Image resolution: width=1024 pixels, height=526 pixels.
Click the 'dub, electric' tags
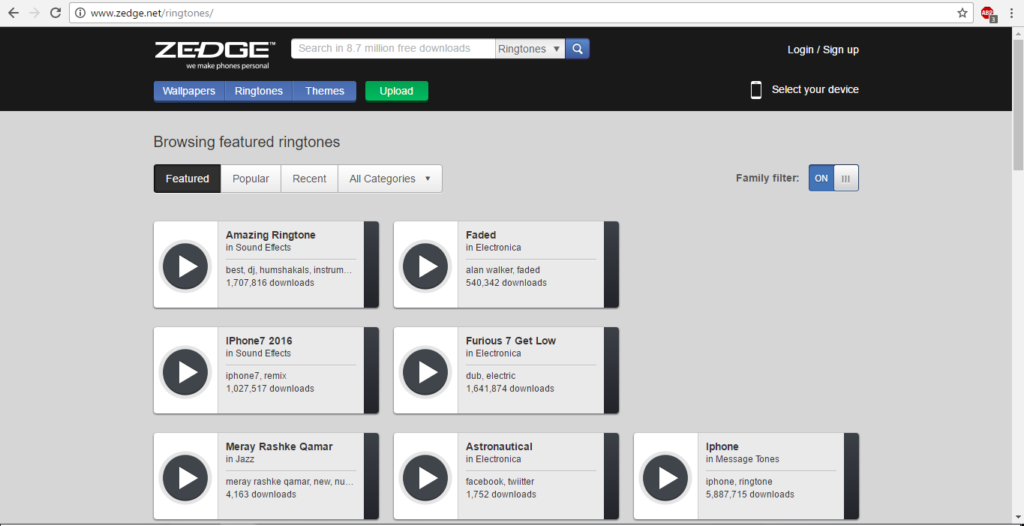click(490, 376)
